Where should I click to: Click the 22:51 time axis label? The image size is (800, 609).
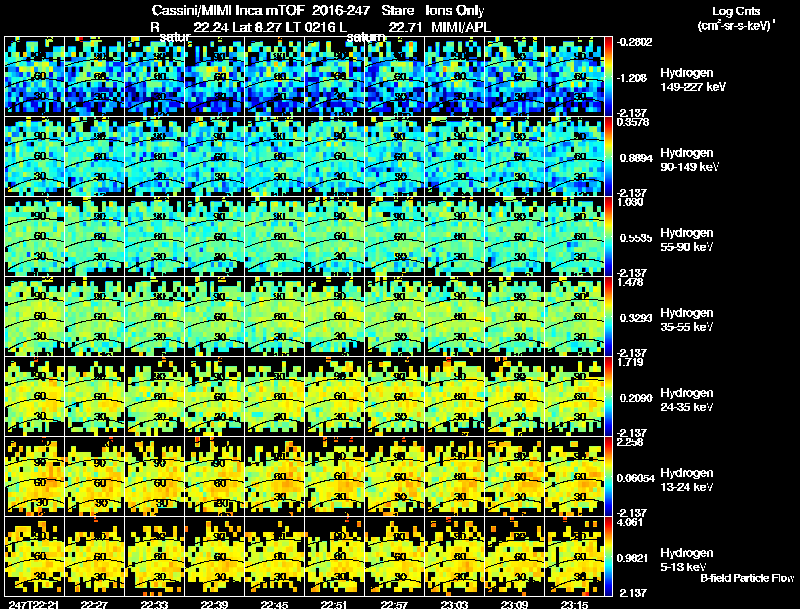(x=334, y=604)
